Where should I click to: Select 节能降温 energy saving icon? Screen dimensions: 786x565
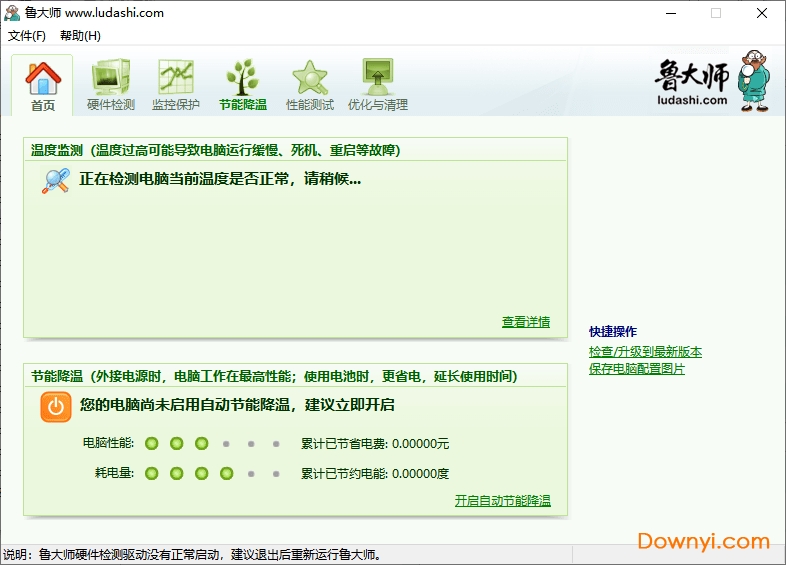click(x=243, y=78)
